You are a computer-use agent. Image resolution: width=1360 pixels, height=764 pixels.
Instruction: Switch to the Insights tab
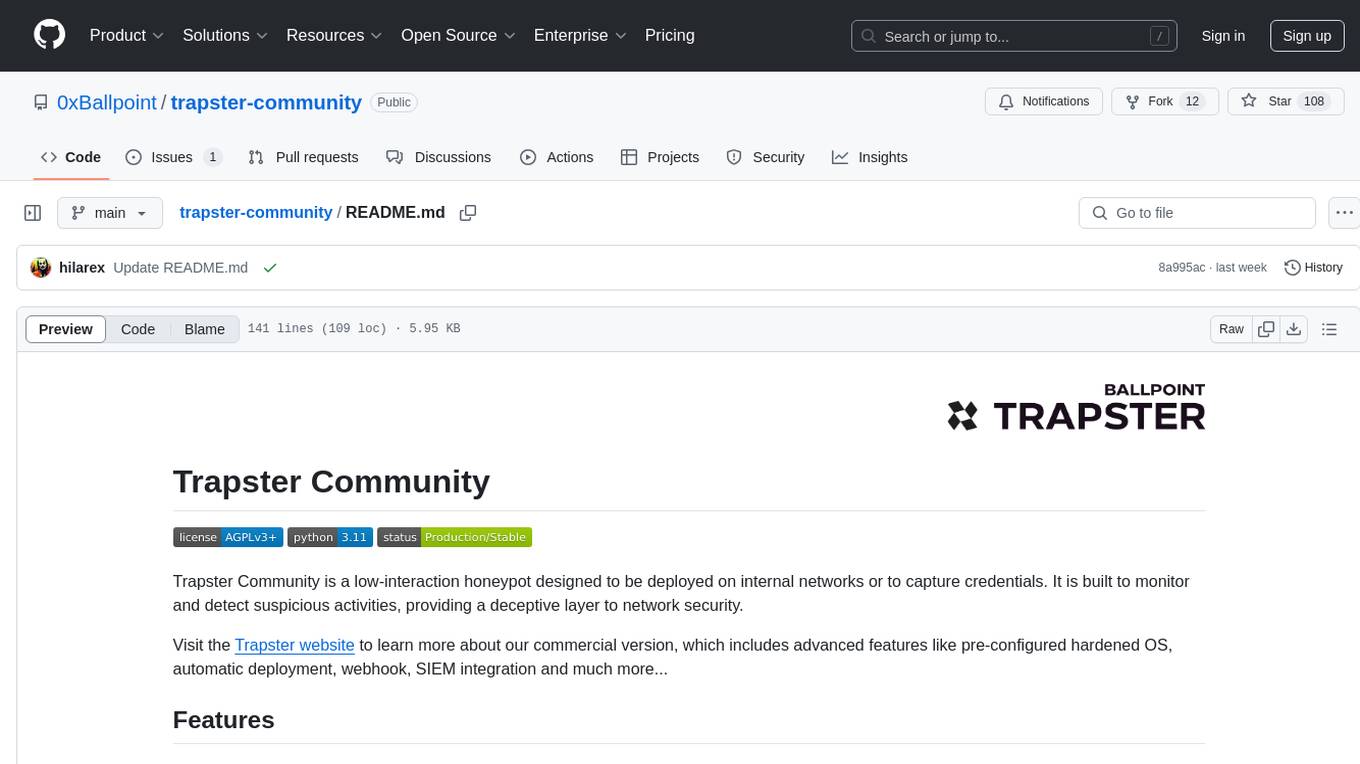point(870,157)
